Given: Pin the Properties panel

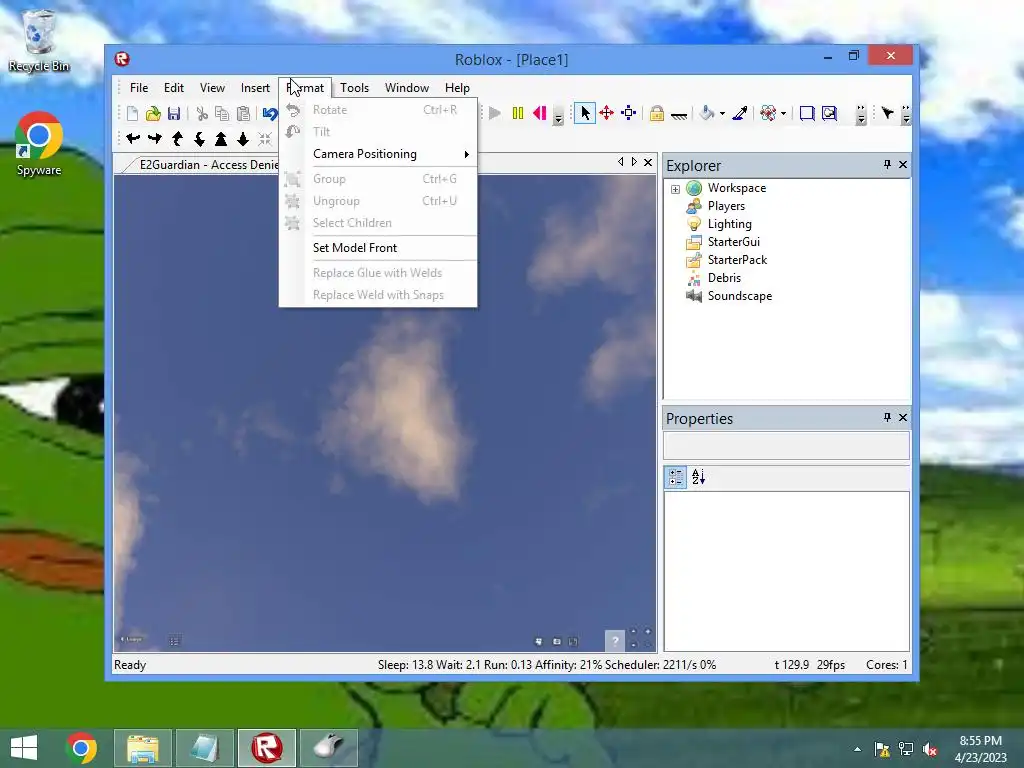Looking at the screenshot, I should coord(887,417).
